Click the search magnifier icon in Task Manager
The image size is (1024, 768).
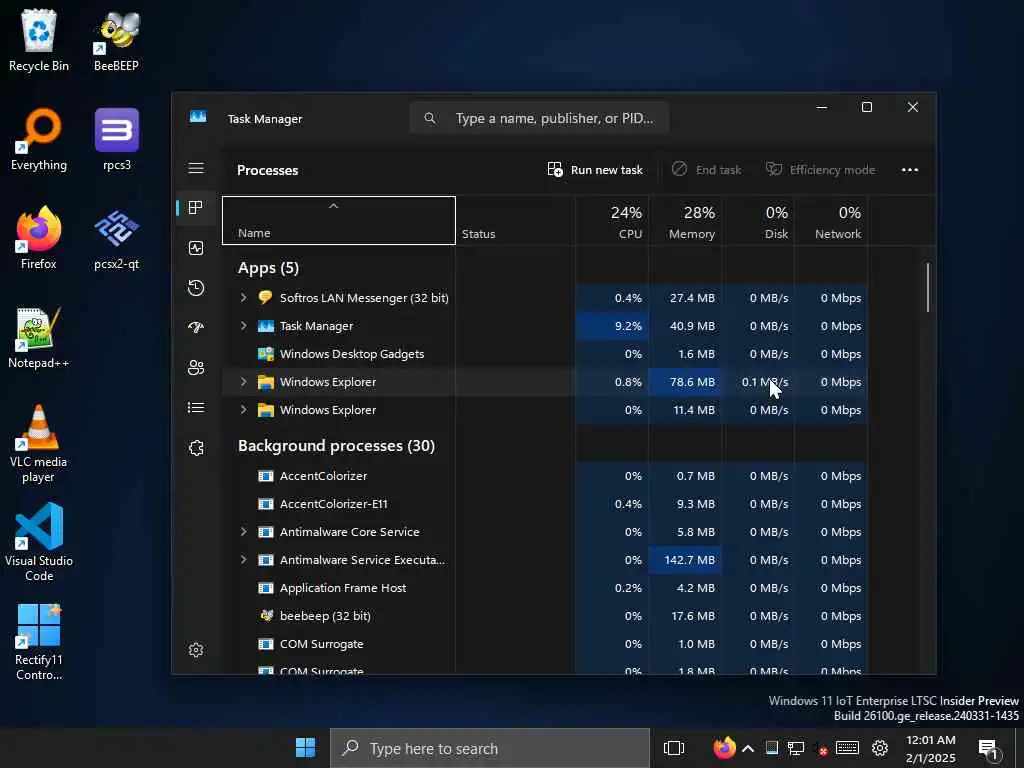430,118
